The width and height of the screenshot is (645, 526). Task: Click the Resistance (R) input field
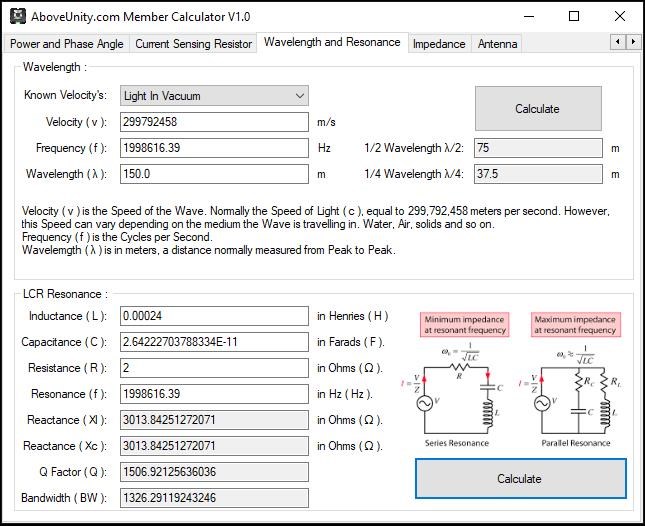click(x=214, y=368)
